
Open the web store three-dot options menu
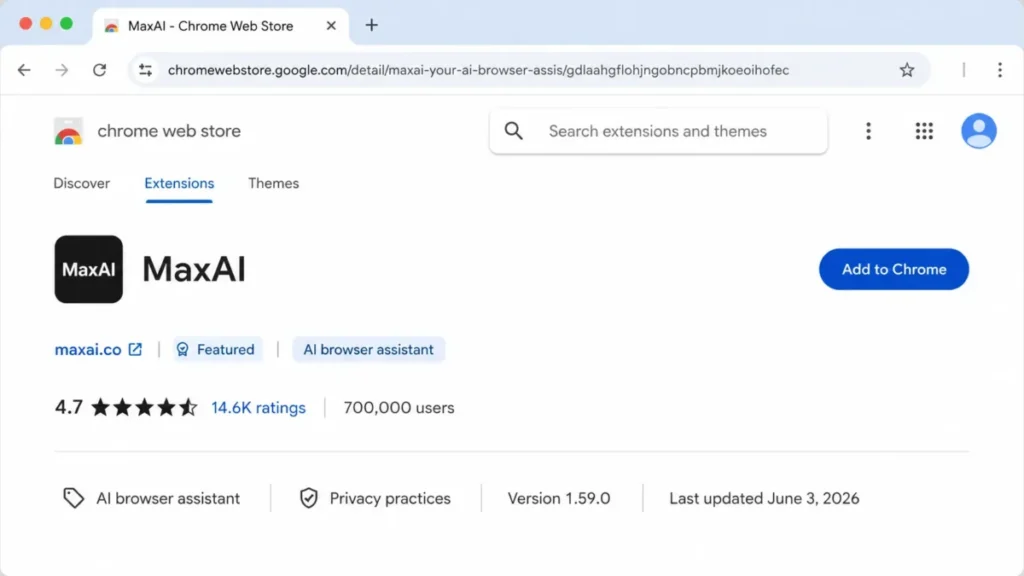868,131
